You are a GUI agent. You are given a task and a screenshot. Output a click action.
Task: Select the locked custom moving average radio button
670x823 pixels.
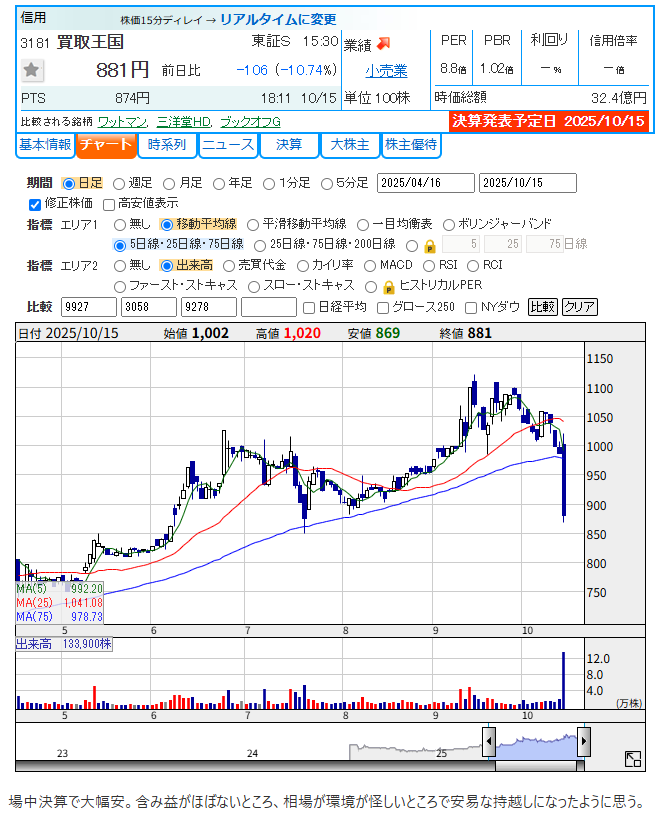point(412,245)
